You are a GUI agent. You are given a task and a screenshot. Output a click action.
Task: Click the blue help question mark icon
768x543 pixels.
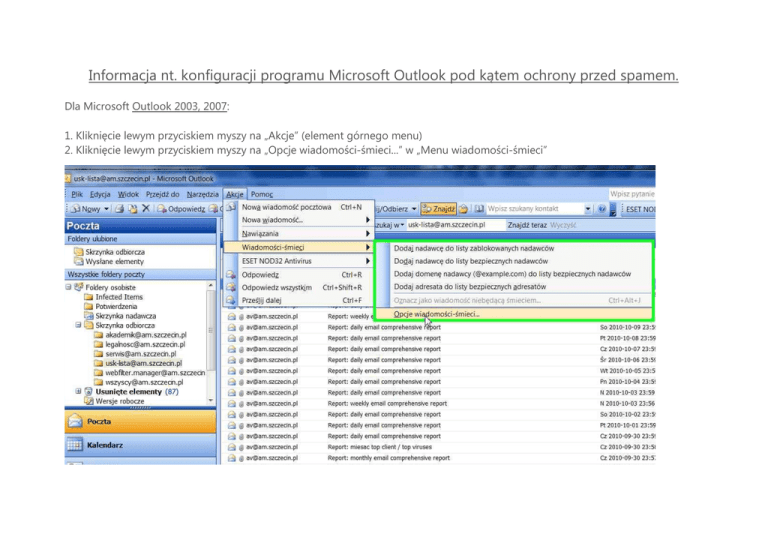(x=601, y=209)
